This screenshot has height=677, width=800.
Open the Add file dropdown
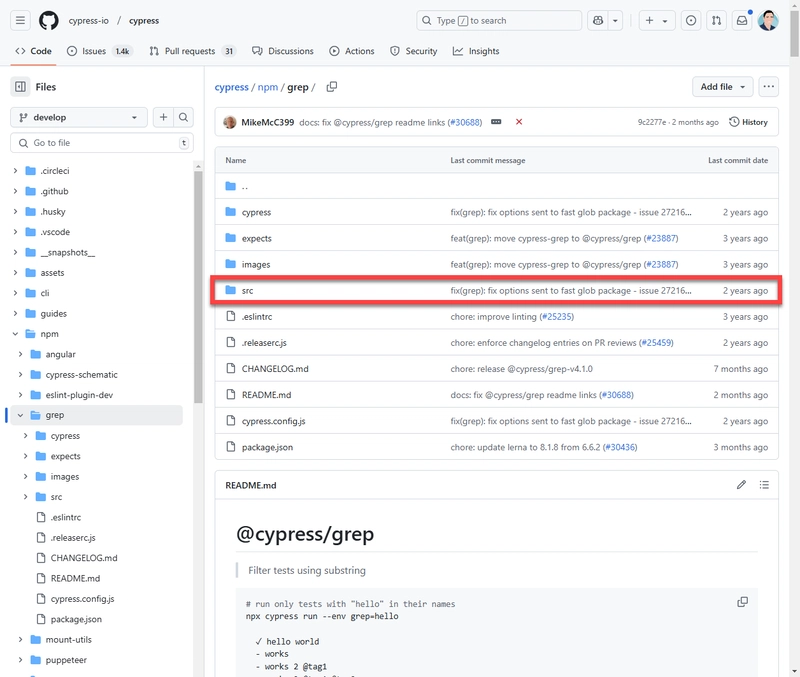click(x=722, y=87)
